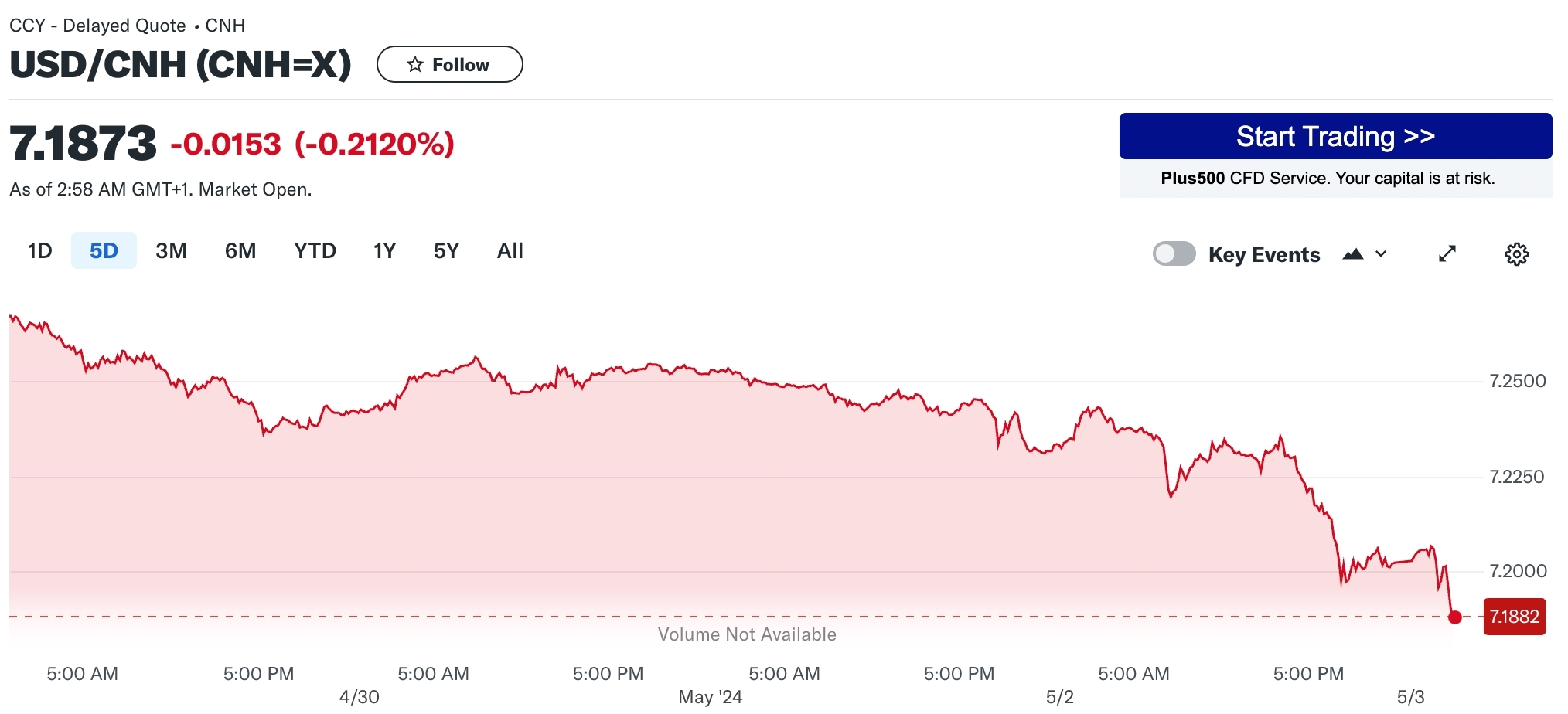Show year-to-date YTD range
The width and height of the screenshot is (1568, 714).
click(x=315, y=251)
